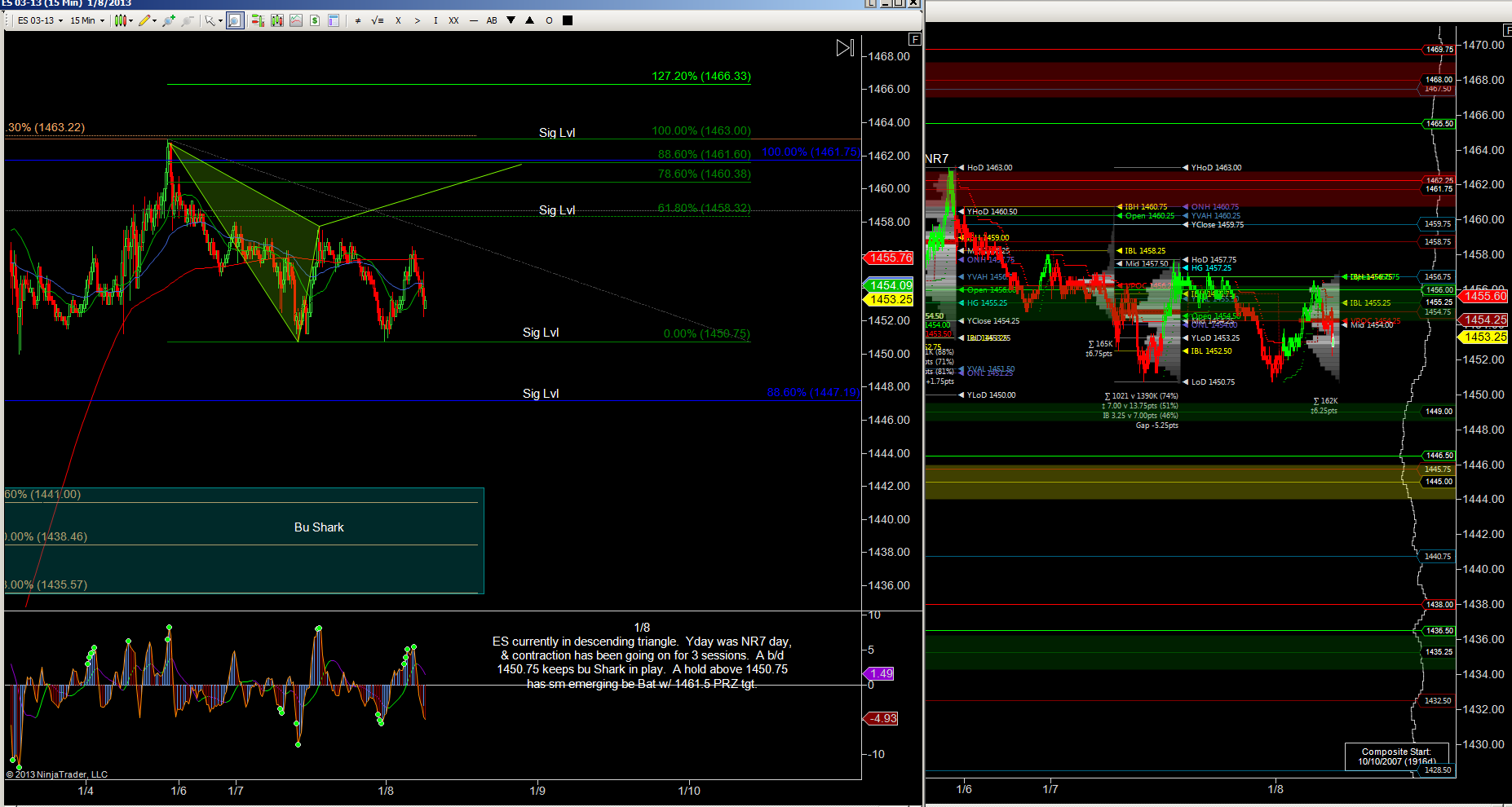
Task: Toggle the highlighted data box magnifier button
Action: pyautogui.click(x=235, y=20)
